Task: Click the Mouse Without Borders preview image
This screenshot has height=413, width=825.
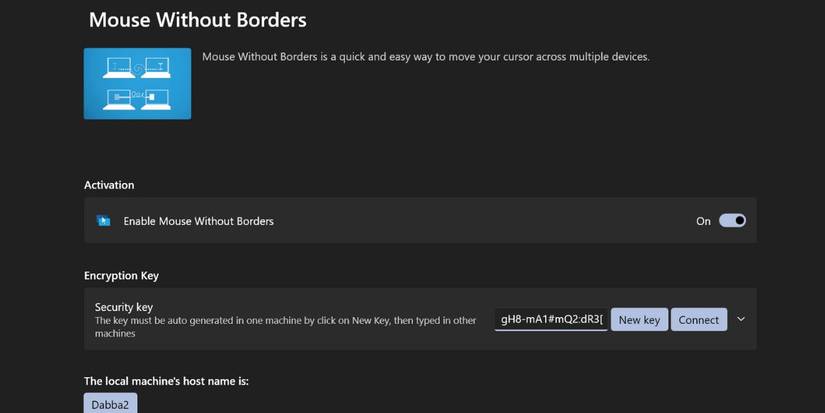Action: pos(137,83)
